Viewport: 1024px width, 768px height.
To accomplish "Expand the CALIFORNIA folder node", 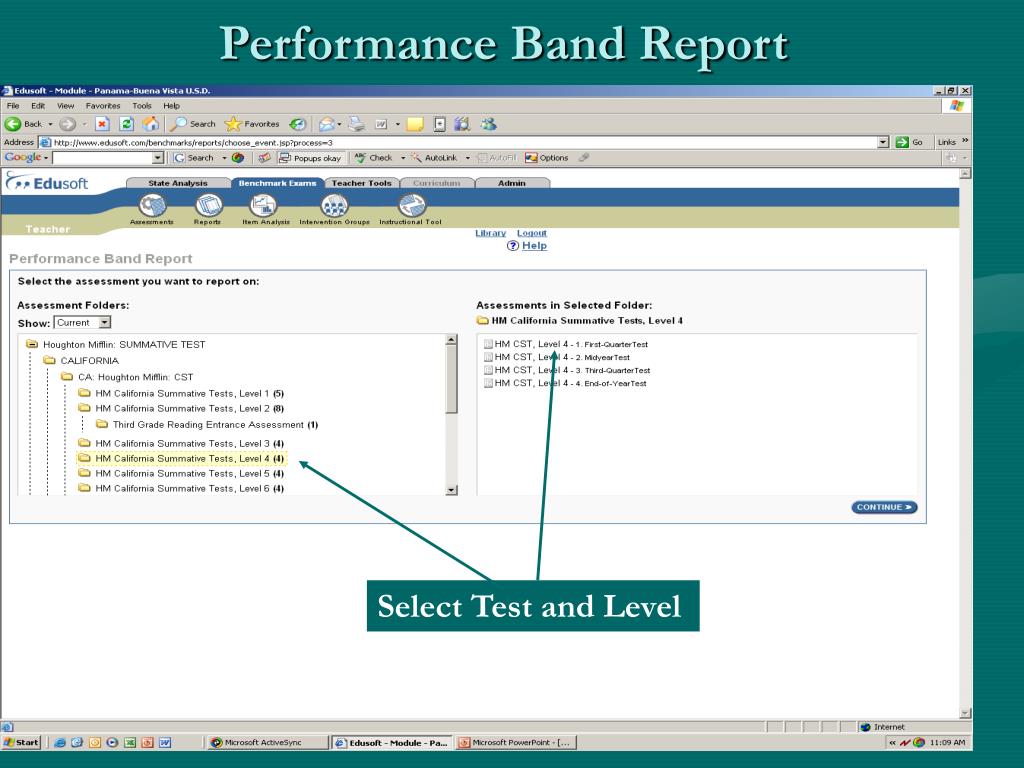I will (50, 360).
